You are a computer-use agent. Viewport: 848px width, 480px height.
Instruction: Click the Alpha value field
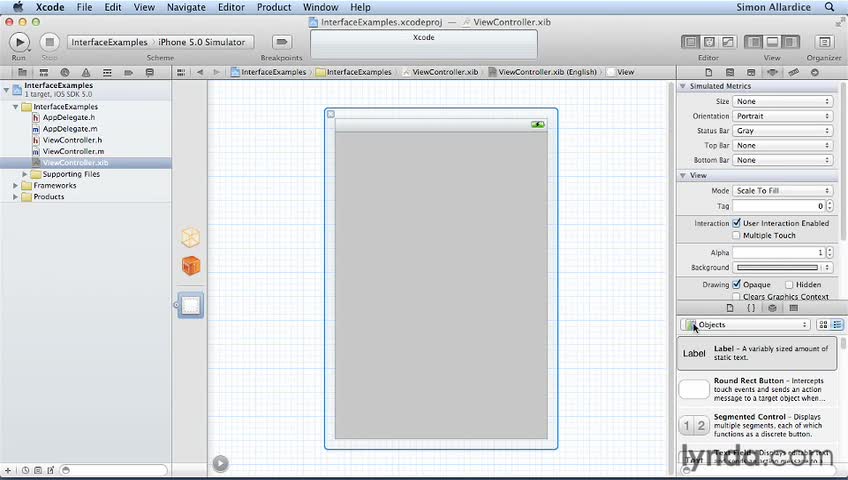pyautogui.click(x=778, y=252)
